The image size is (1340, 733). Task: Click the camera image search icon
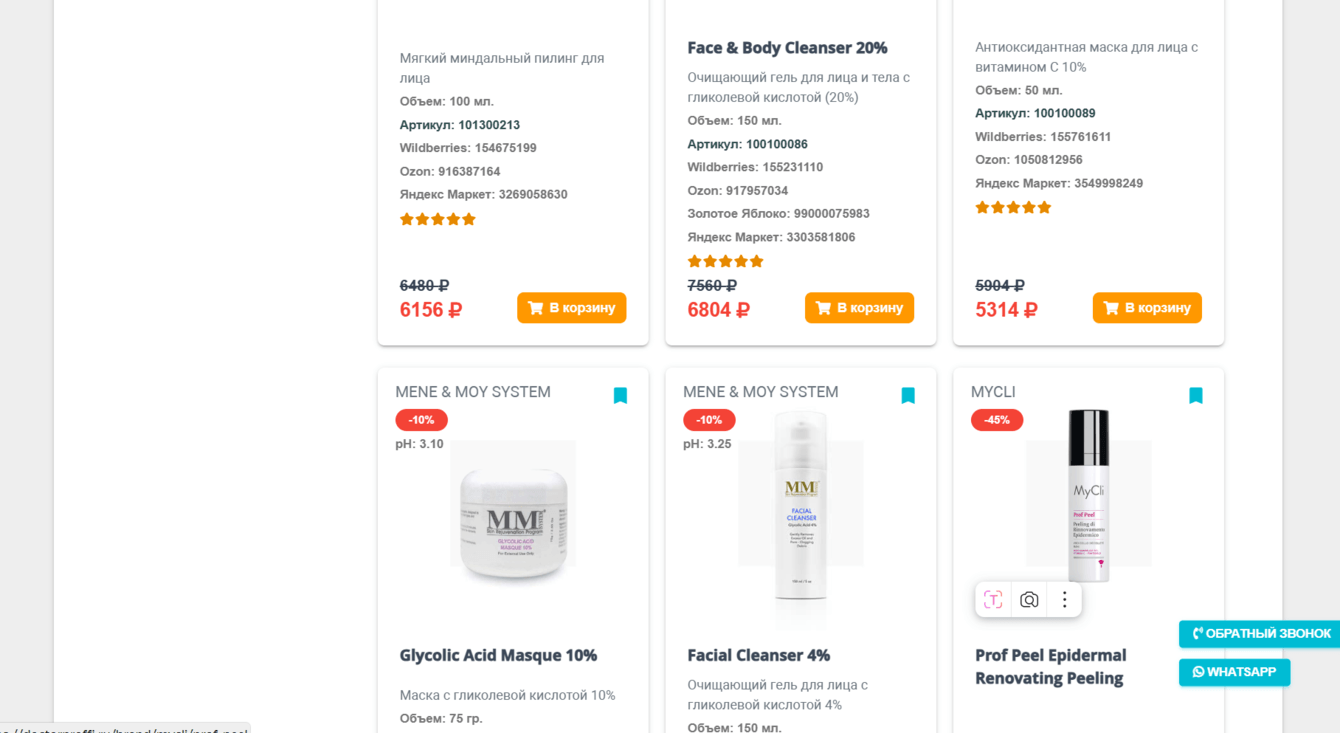click(x=1029, y=600)
